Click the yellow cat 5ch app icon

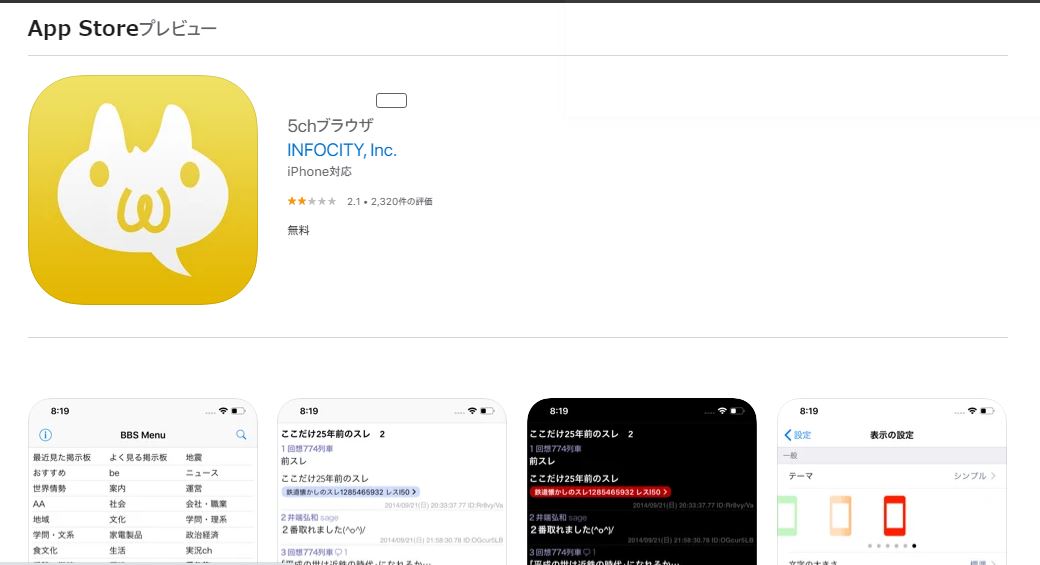(x=143, y=190)
